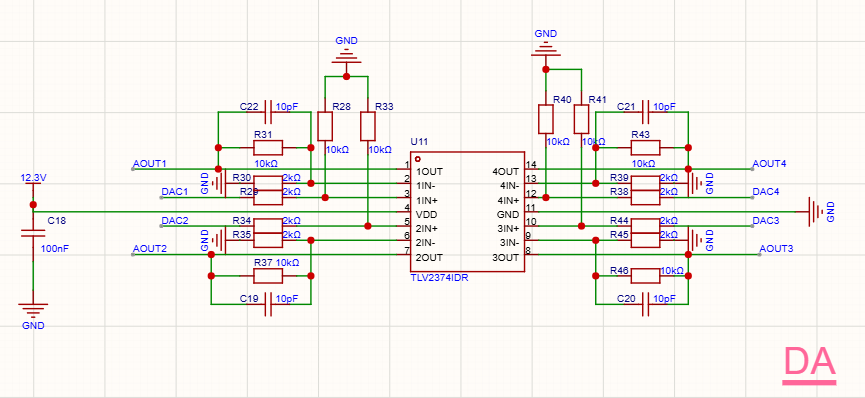865x398 pixels.
Task: Click the GND pin label inside U11
Action: point(509,214)
